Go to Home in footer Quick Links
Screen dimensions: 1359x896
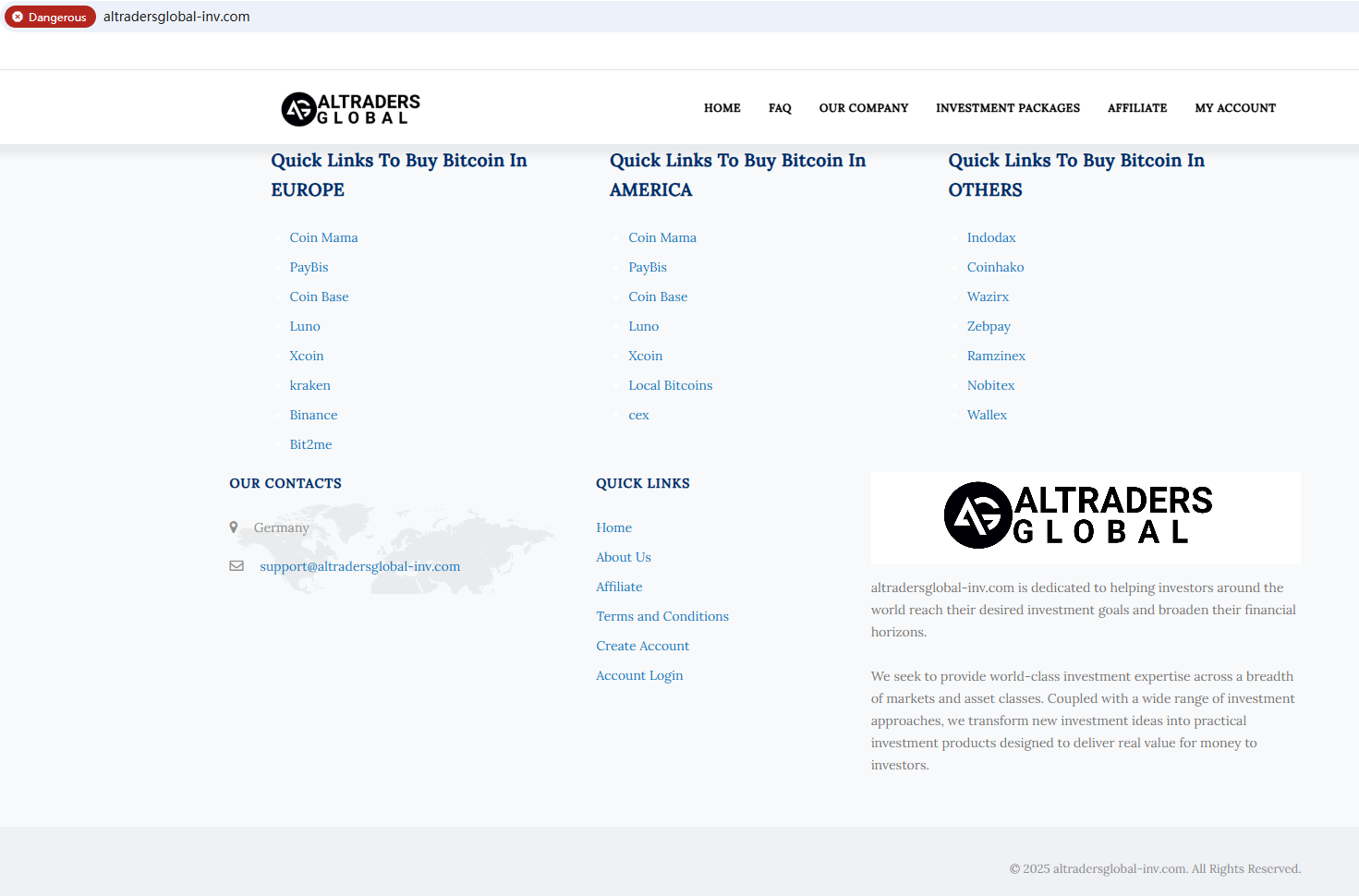click(614, 527)
